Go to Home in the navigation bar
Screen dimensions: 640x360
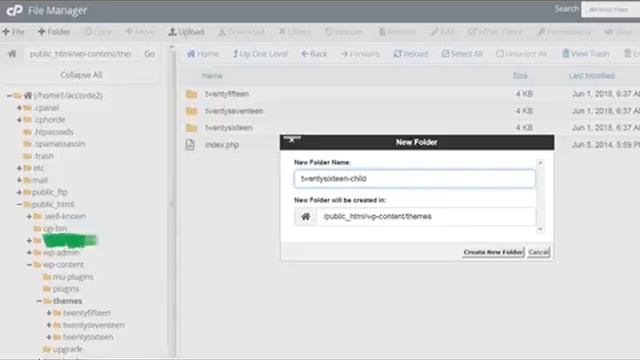[x=203, y=53]
